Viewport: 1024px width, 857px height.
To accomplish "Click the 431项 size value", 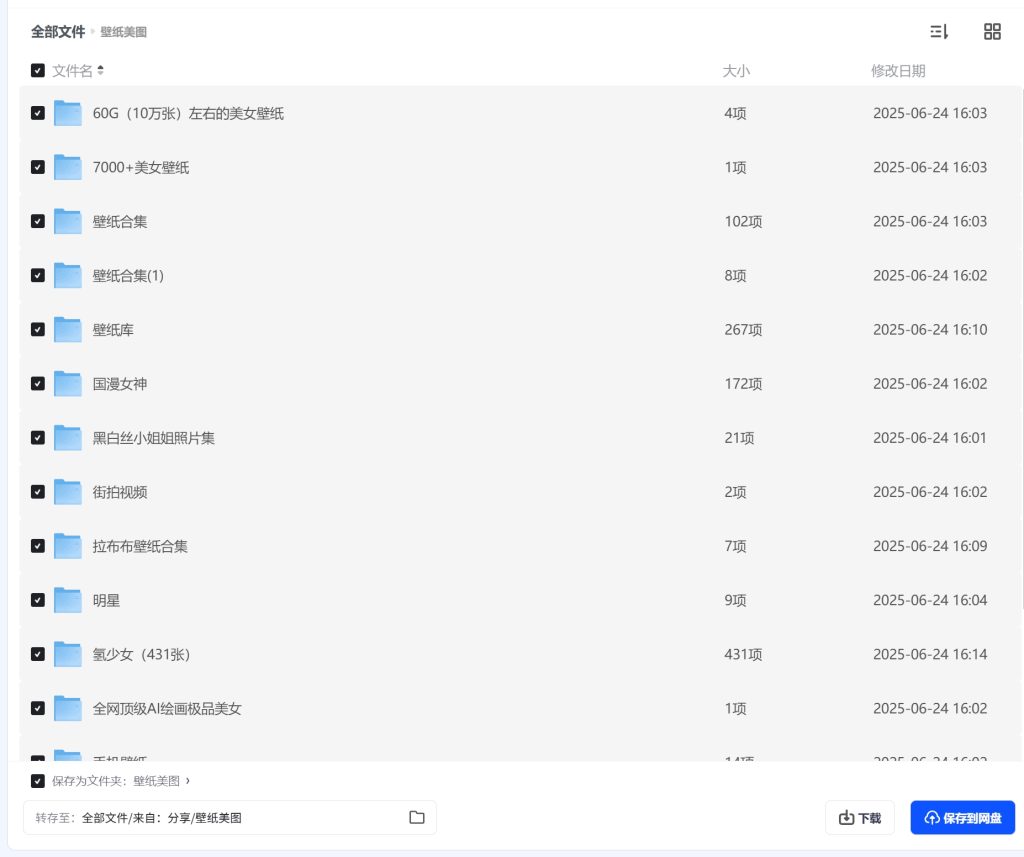I will click(743, 655).
